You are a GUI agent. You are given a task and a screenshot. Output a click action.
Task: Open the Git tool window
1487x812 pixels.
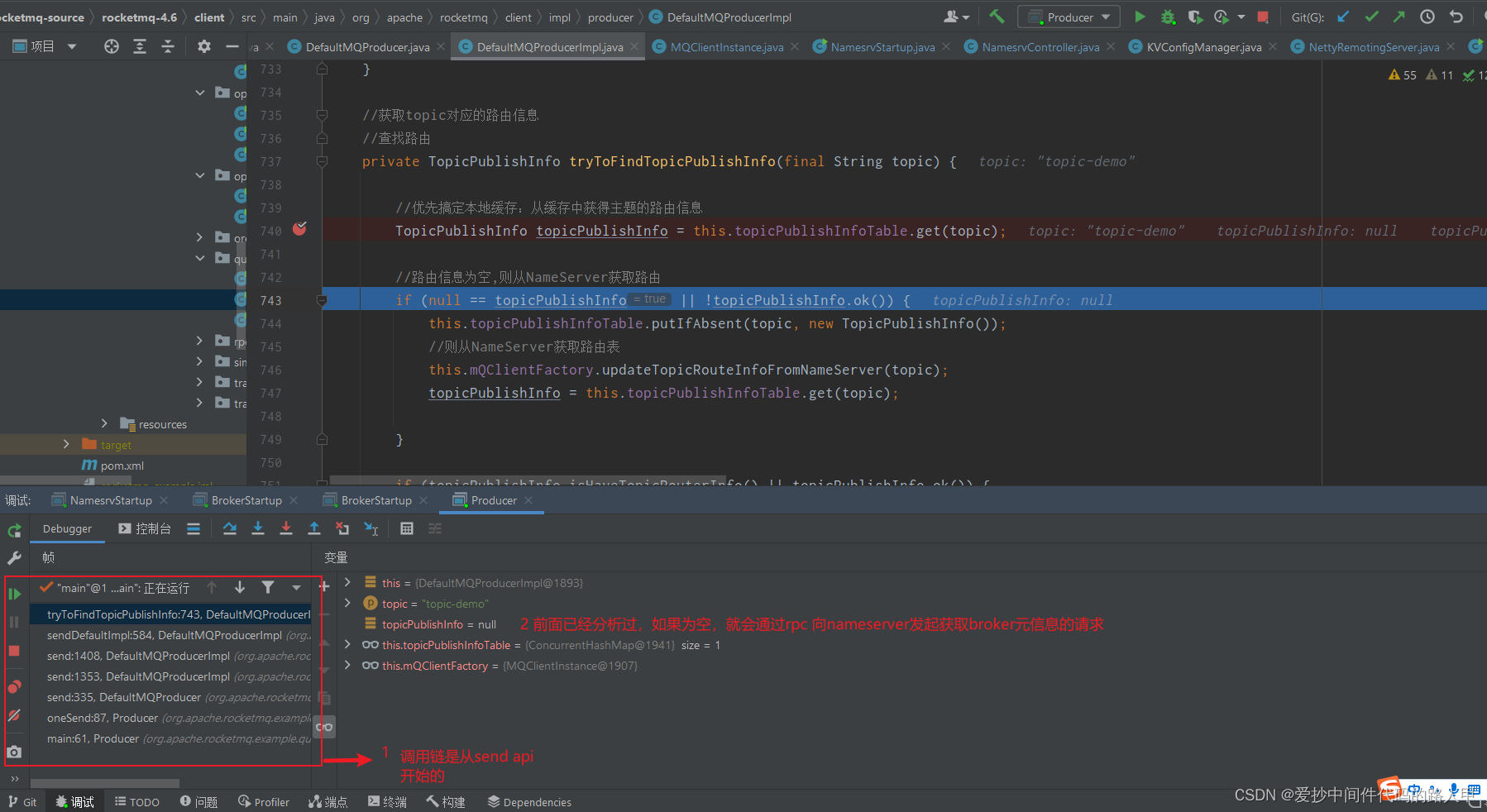pyautogui.click(x=22, y=802)
